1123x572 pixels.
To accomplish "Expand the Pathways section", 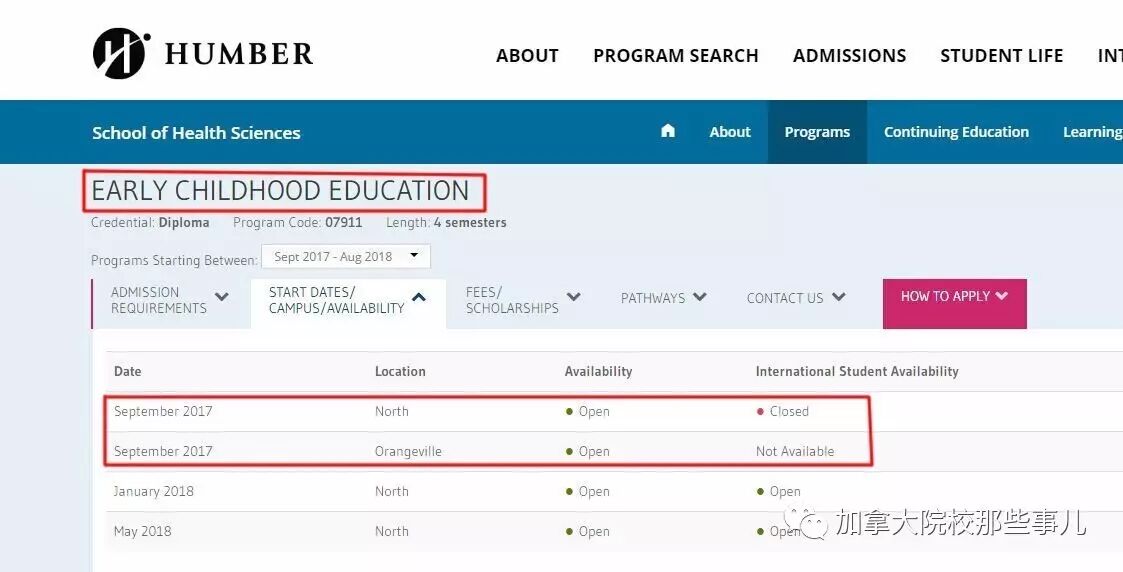I will [663, 298].
